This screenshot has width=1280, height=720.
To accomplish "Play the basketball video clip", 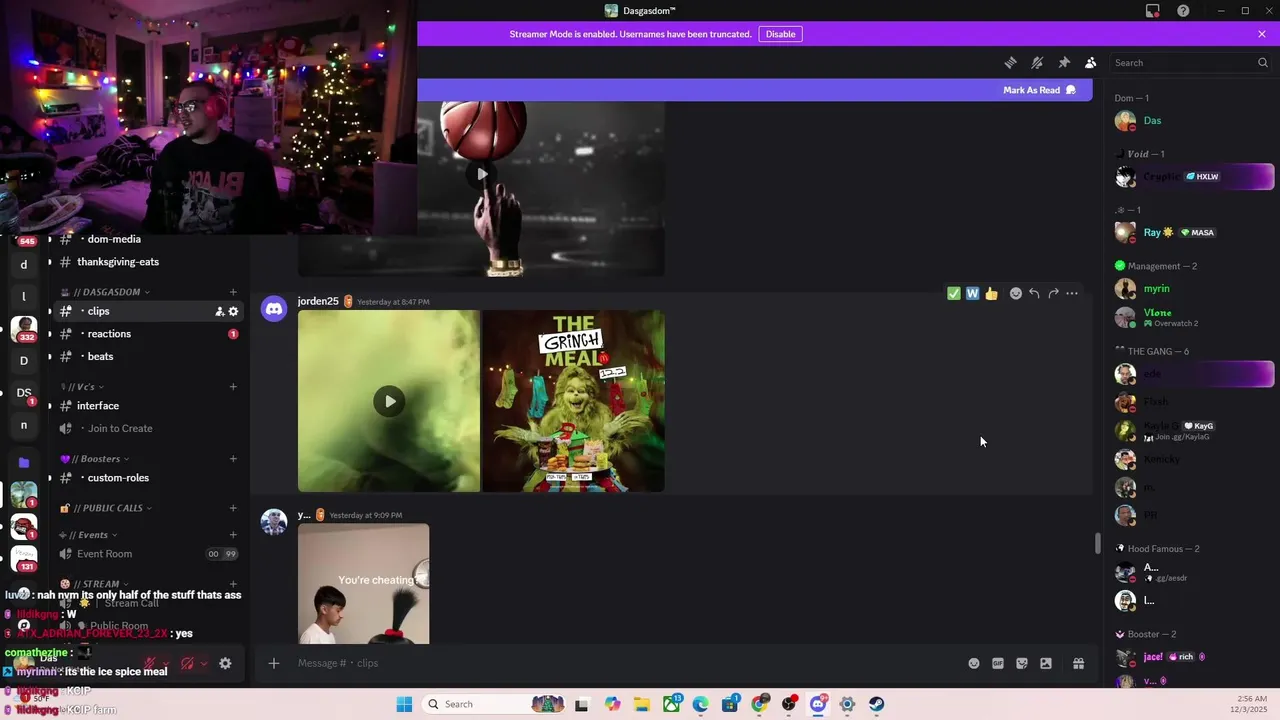I will coord(482,174).
